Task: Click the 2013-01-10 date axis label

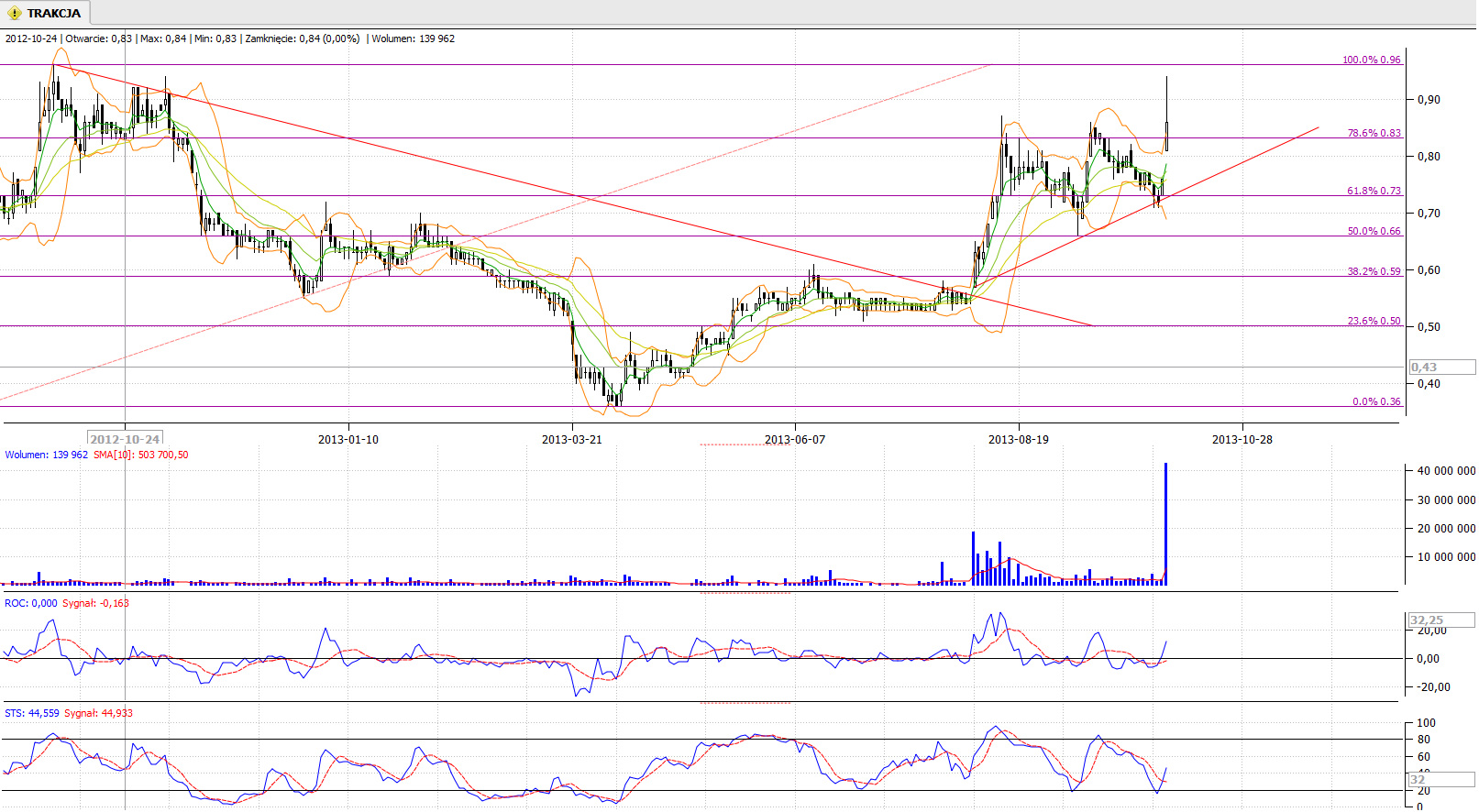Action: [348, 440]
